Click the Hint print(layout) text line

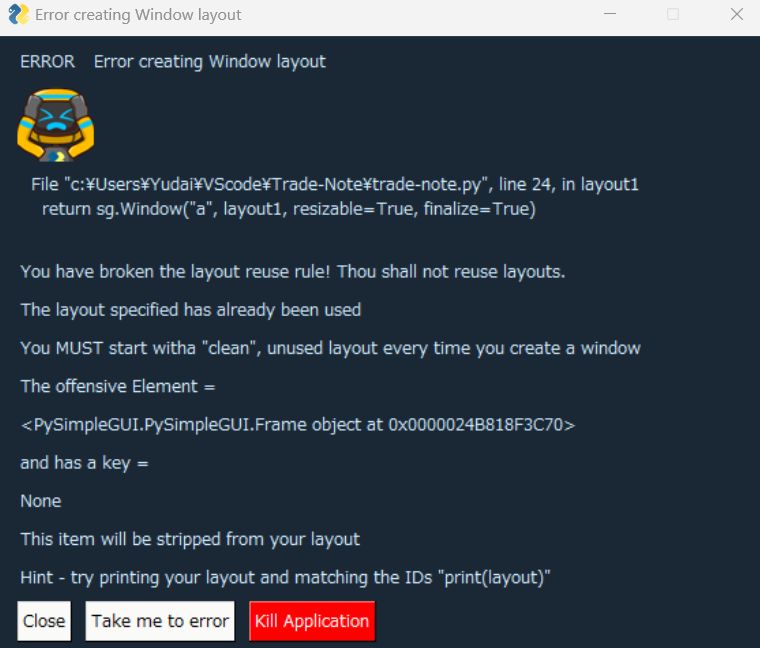pyautogui.click(x=285, y=577)
